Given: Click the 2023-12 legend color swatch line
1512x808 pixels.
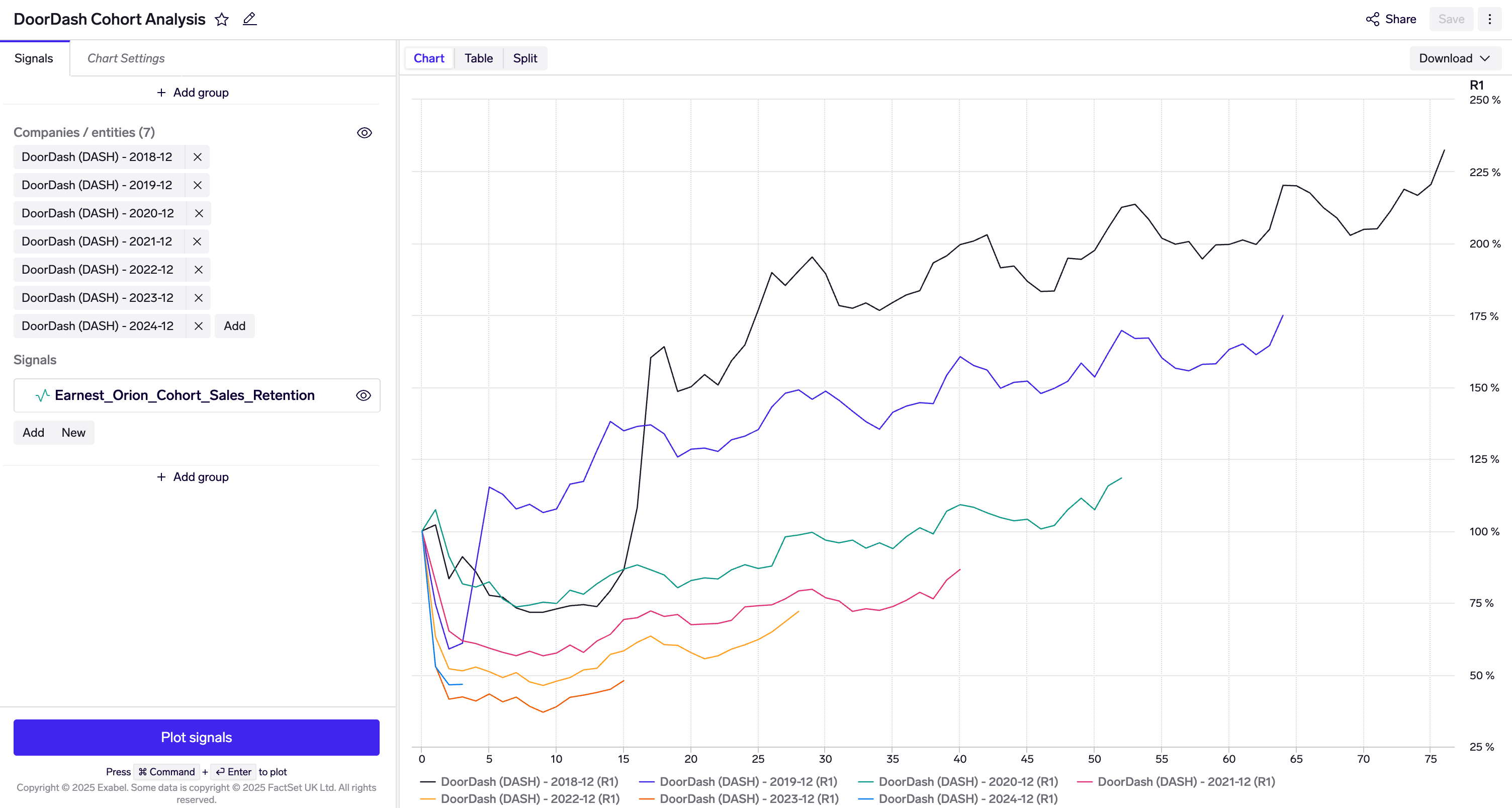Looking at the screenshot, I should [647, 799].
